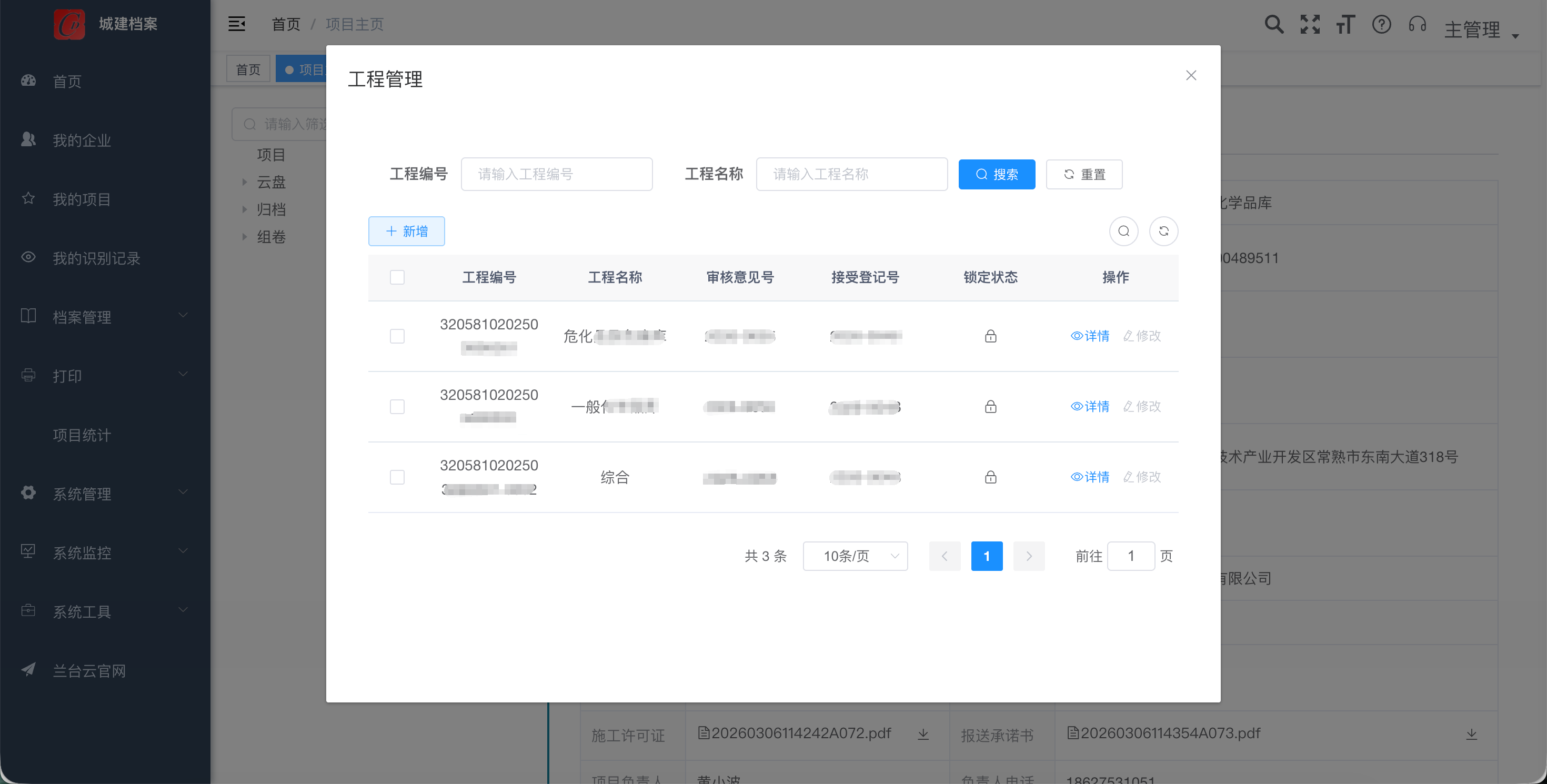Screen dimensions: 1547x784
Task: Click the headset support icon
Action: point(1417,24)
